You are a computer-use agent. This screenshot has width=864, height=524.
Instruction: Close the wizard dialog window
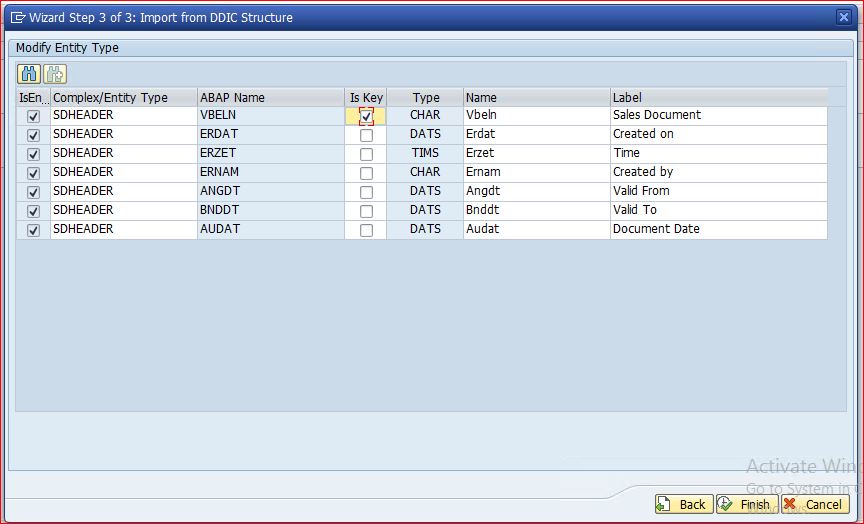point(844,17)
